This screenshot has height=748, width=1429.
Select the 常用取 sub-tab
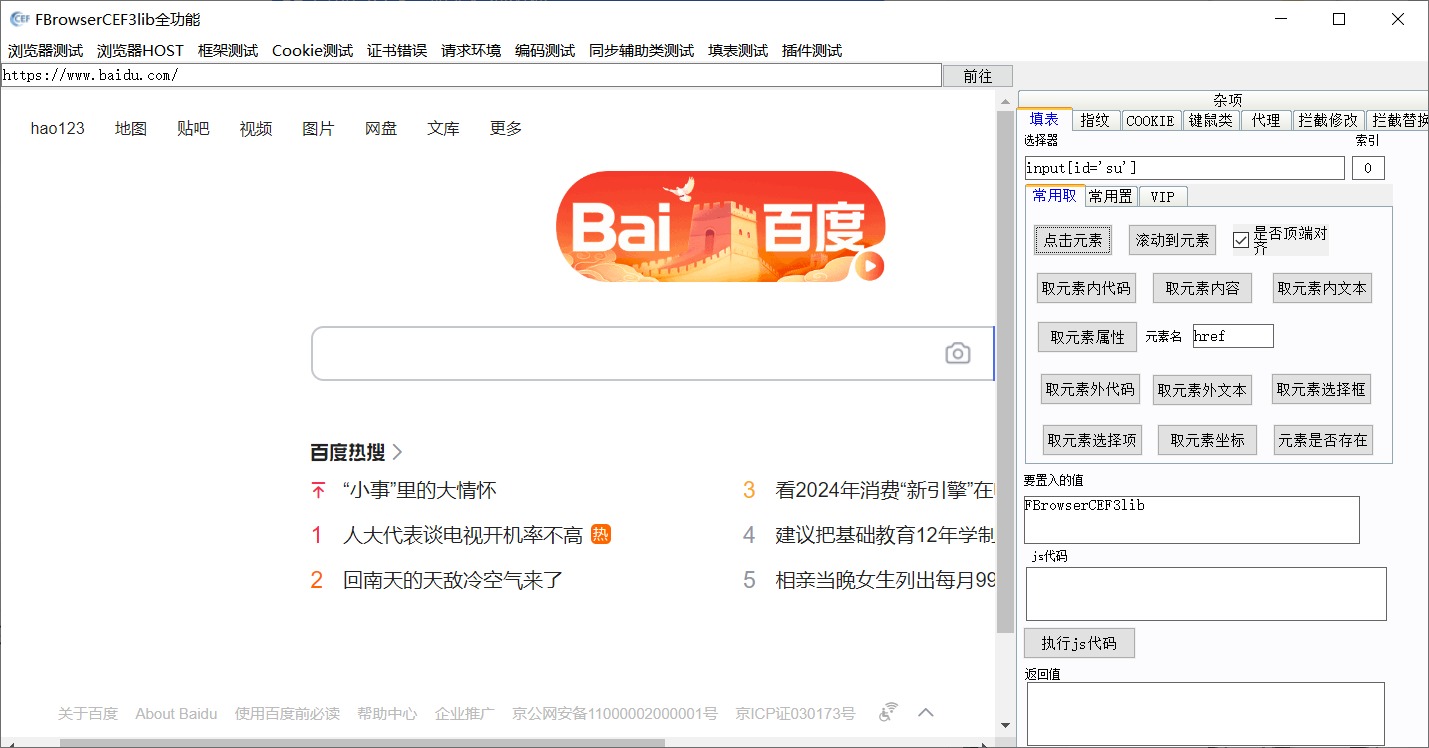1055,195
